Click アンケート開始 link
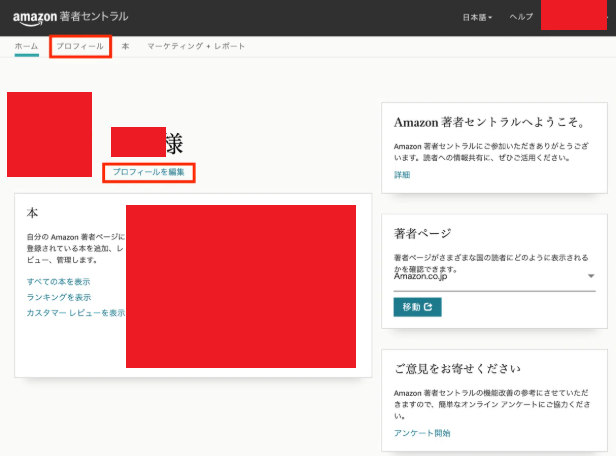 pyautogui.click(x=422, y=433)
